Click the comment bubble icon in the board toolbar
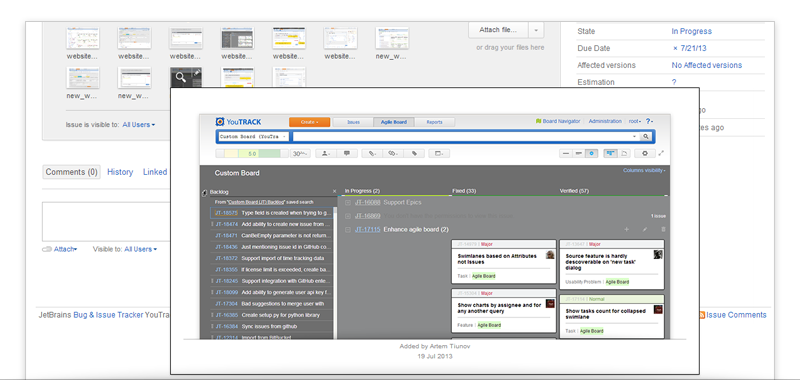 pos(347,153)
